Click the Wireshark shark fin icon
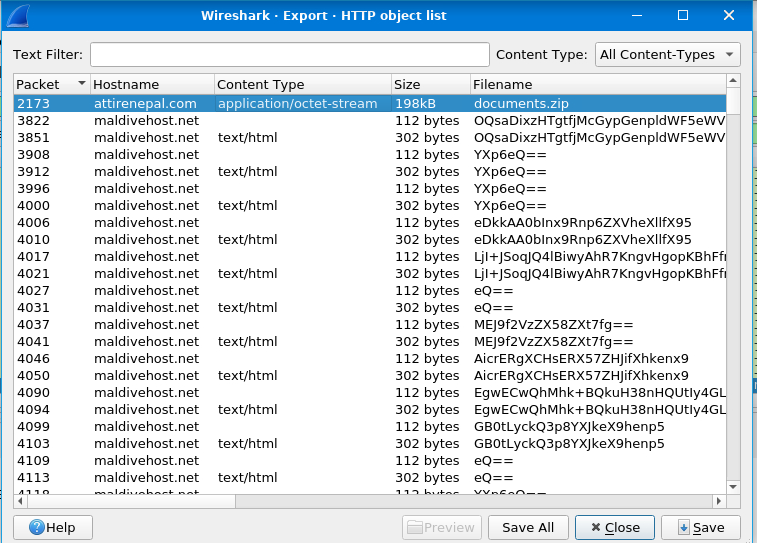Image resolution: width=757 pixels, height=543 pixels. point(18,16)
